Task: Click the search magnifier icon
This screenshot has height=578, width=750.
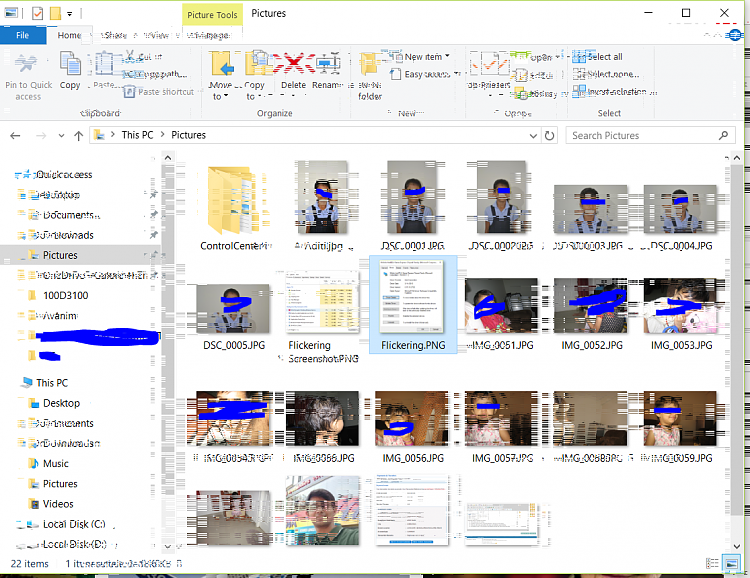Action: [723, 135]
